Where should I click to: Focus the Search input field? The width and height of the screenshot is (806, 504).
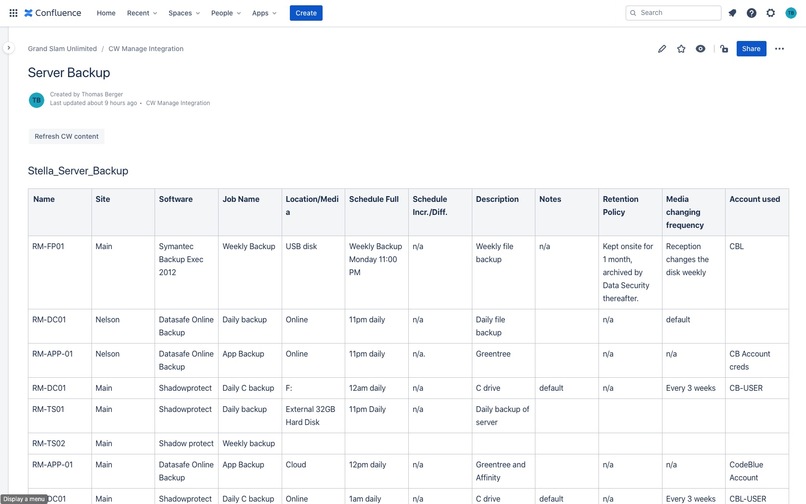coord(673,13)
